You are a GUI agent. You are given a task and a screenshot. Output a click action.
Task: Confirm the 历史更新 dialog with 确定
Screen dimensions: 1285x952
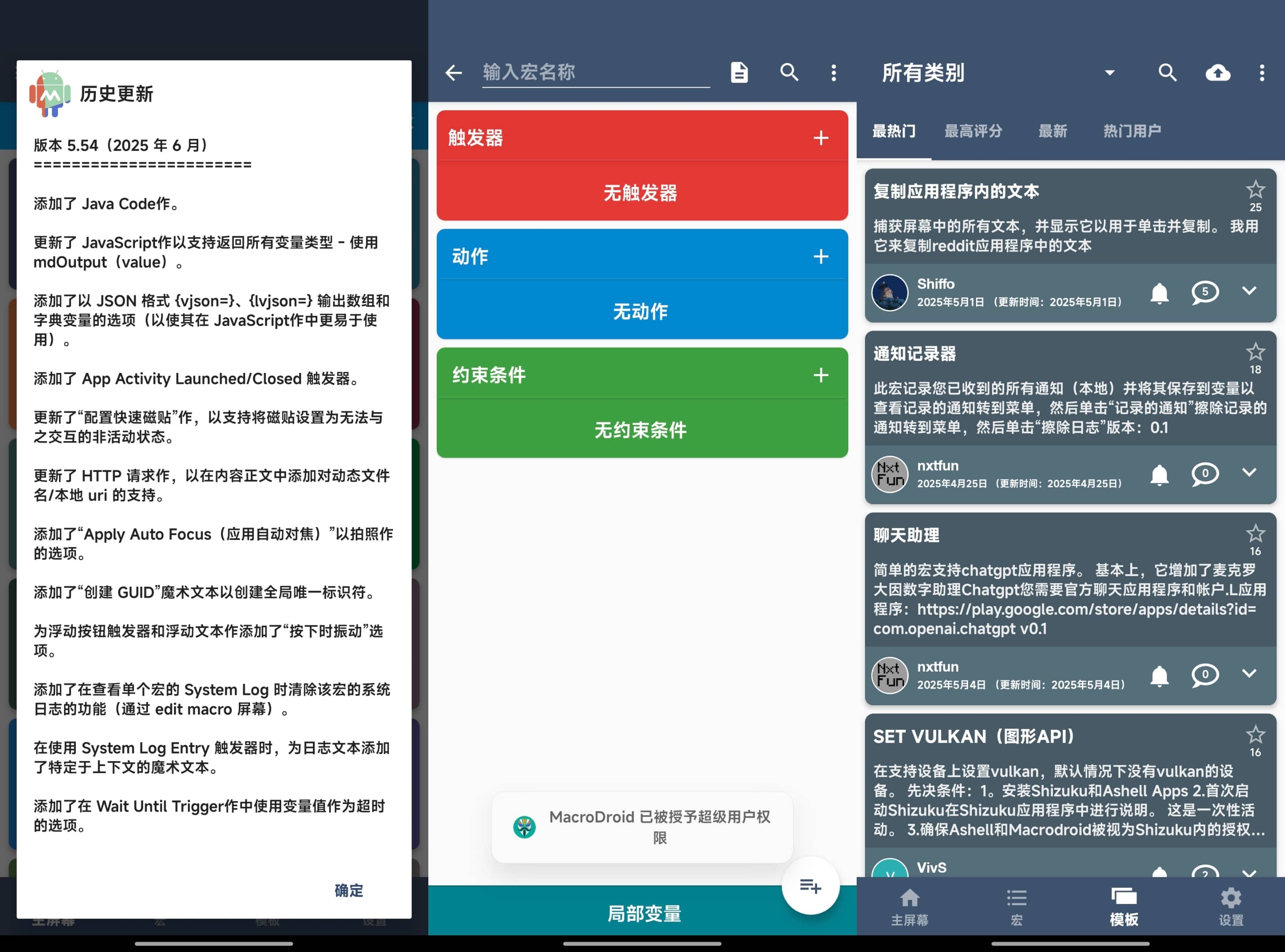tap(349, 890)
